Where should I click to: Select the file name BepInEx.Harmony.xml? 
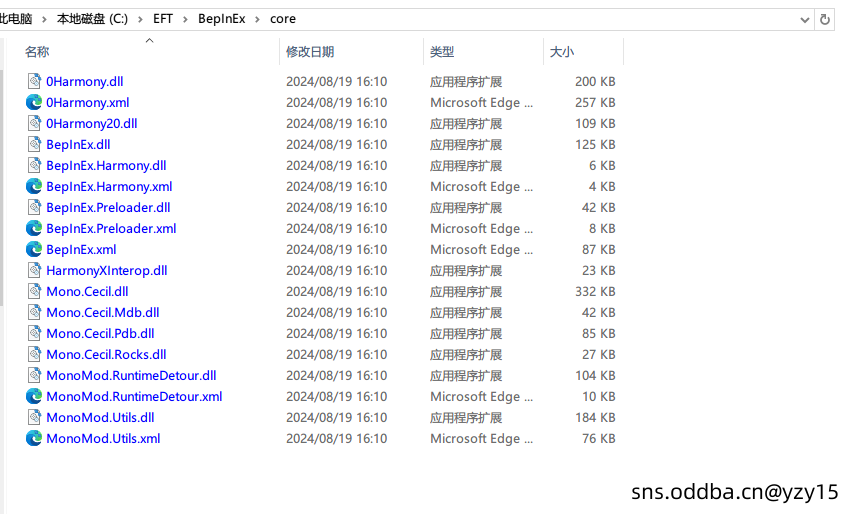point(109,187)
